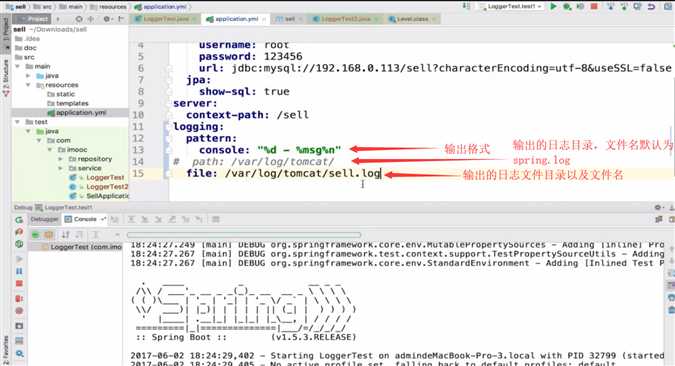Collapse the imooc package node
Image resolution: width=675 pixels, height=366 pixels.
(50, 150)
